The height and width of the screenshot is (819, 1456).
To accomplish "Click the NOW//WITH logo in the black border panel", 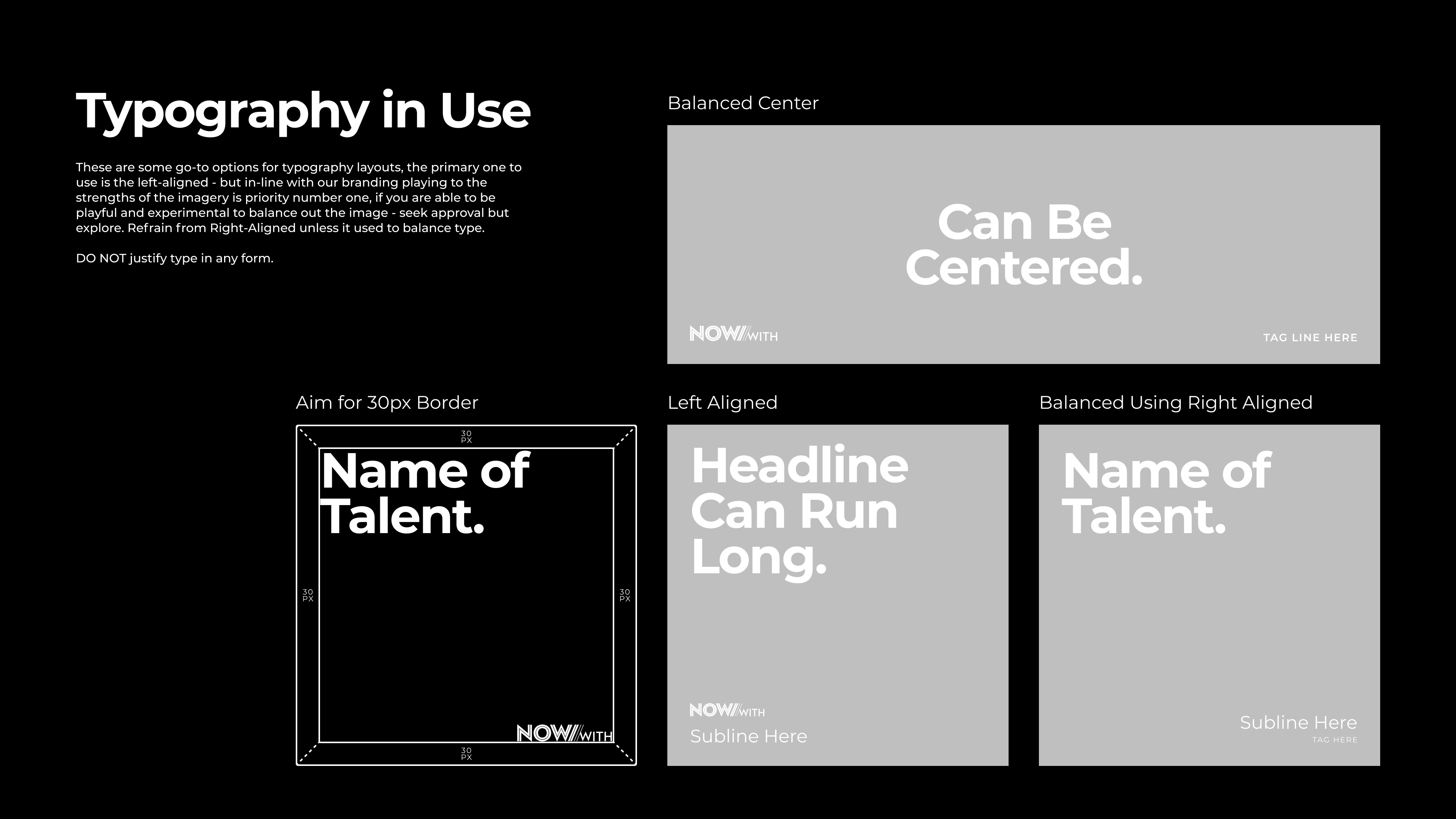I will coord(565,733).
